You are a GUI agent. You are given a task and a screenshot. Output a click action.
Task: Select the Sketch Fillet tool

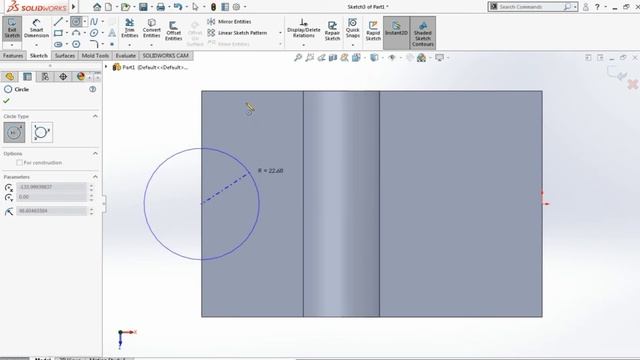click(x=94, y=44)
